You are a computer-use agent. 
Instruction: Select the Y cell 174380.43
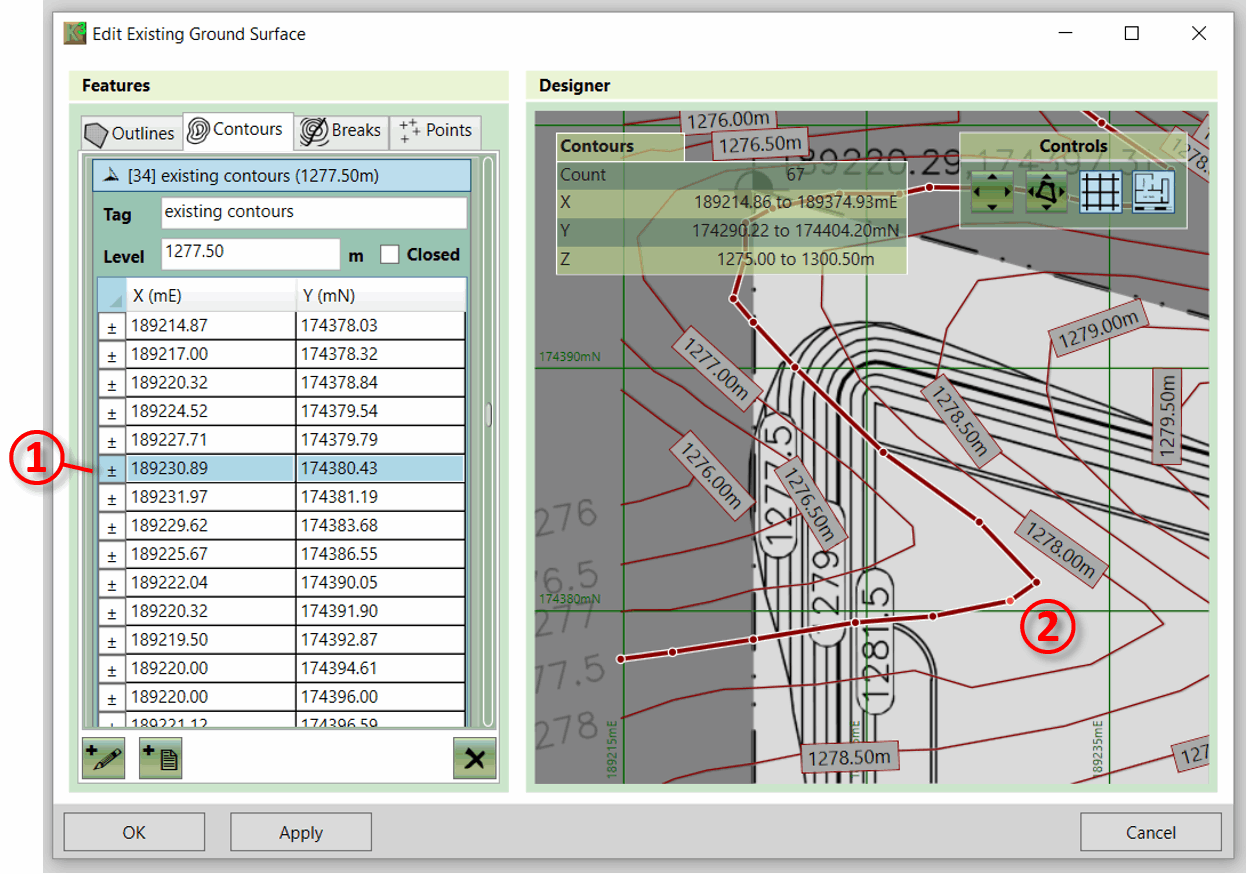(x=381, y=469)
